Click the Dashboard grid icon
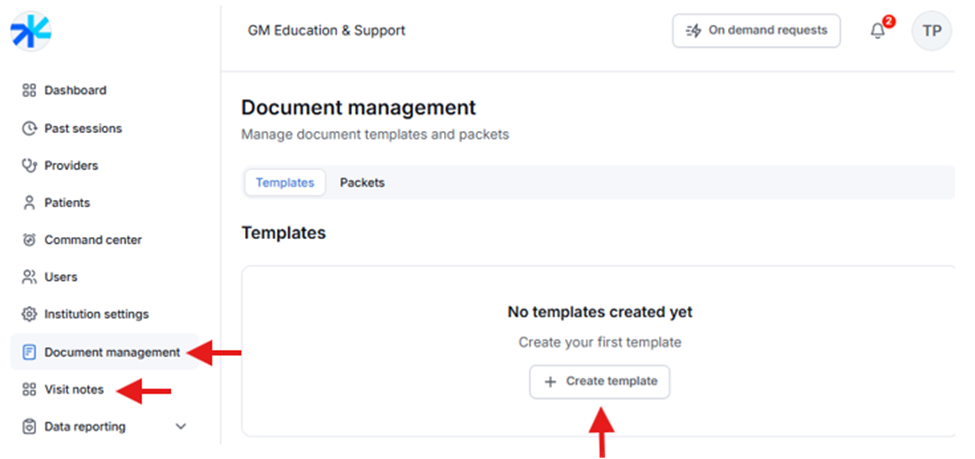The width and height of the screenshot is (975, 459). (29, 91)
